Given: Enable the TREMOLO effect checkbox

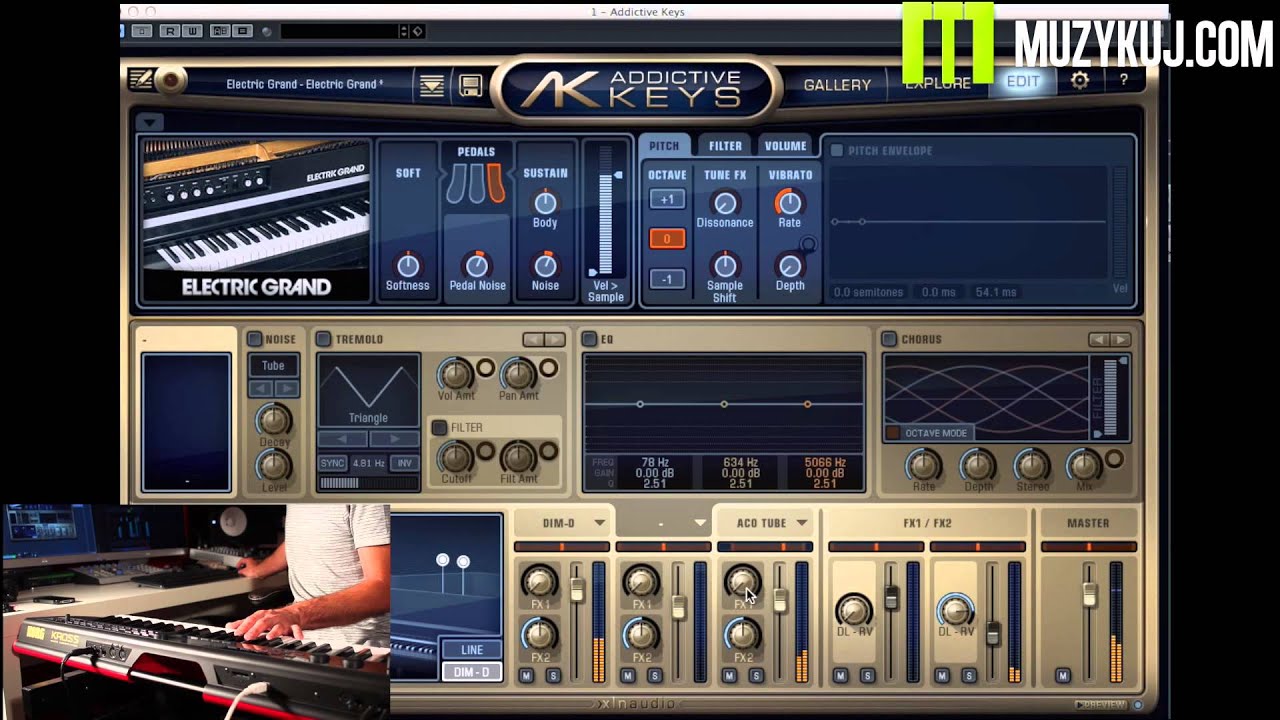Looking at the screenshot, I should [x=323, y=340].
